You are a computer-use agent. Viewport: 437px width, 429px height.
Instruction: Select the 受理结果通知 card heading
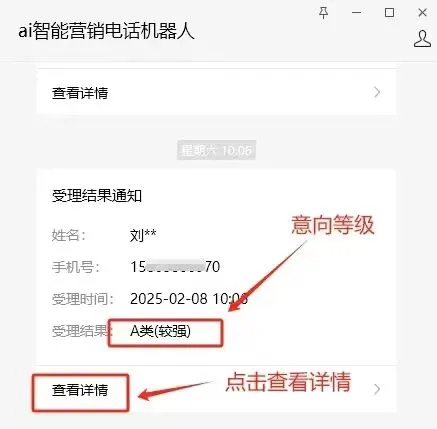97,196
